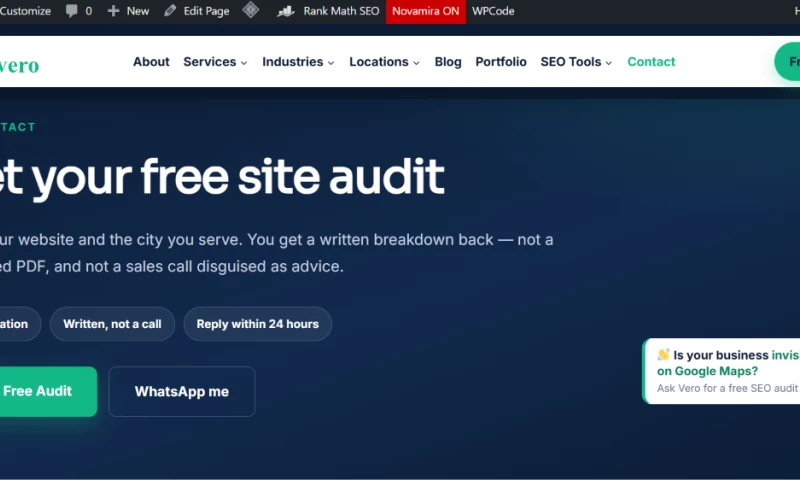Expand the Services chevron
800x480 pixels.
(244, 63)
